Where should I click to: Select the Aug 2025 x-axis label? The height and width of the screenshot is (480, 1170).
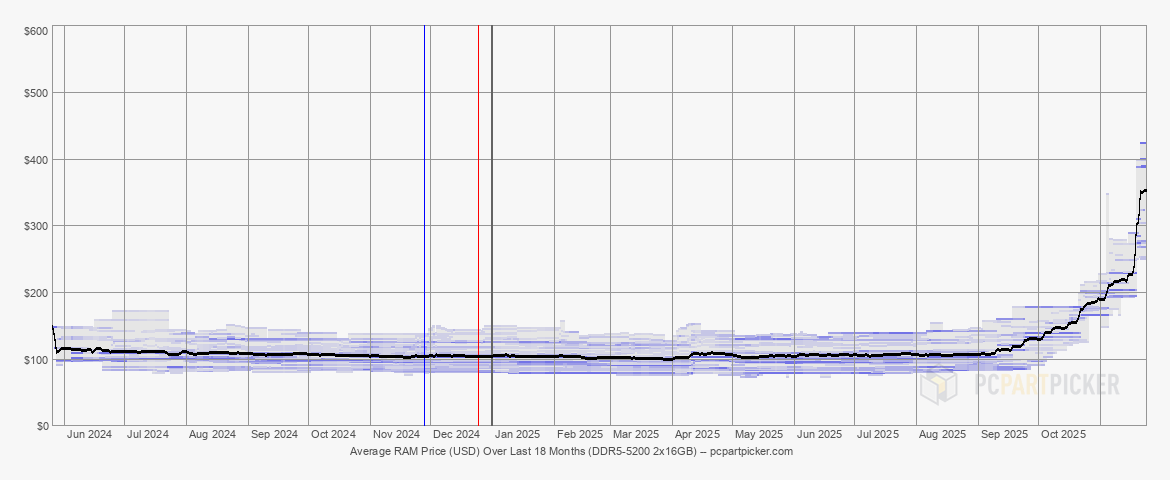(x=942, y=435)
